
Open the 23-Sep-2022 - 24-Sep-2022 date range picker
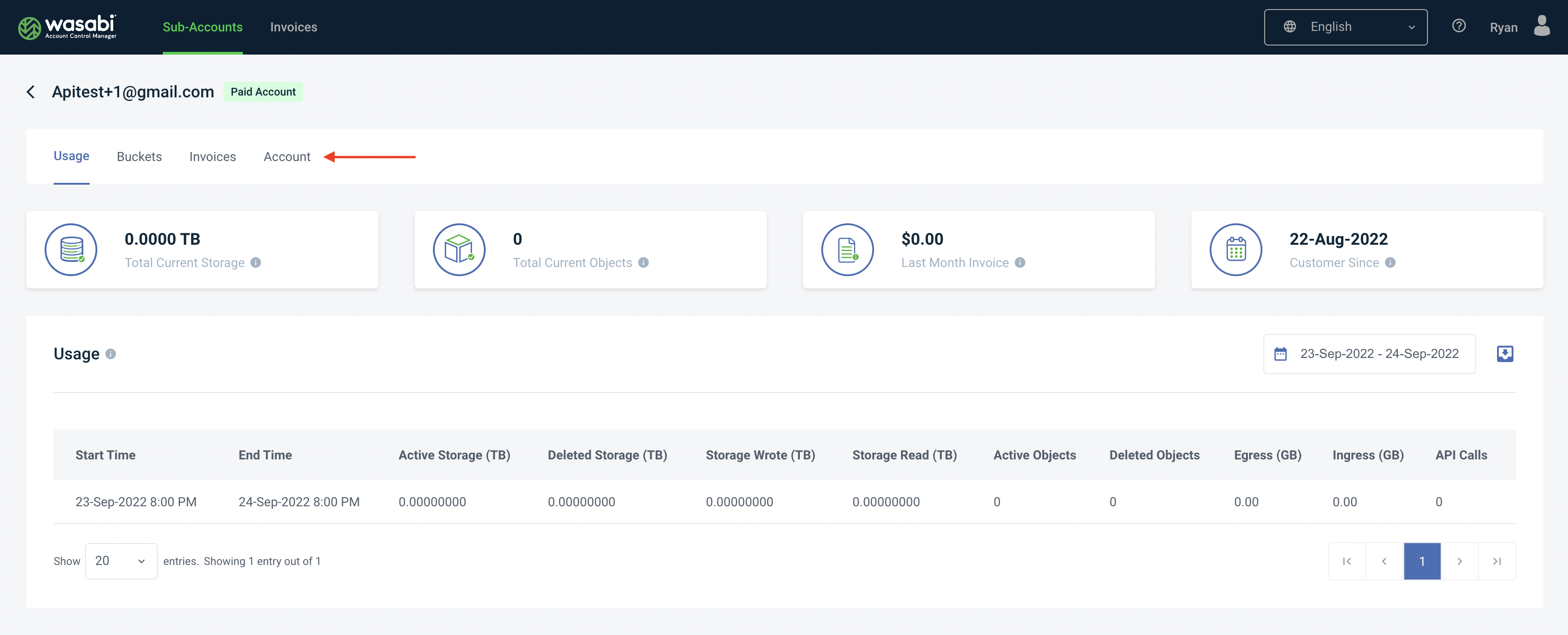[1369, 354]
